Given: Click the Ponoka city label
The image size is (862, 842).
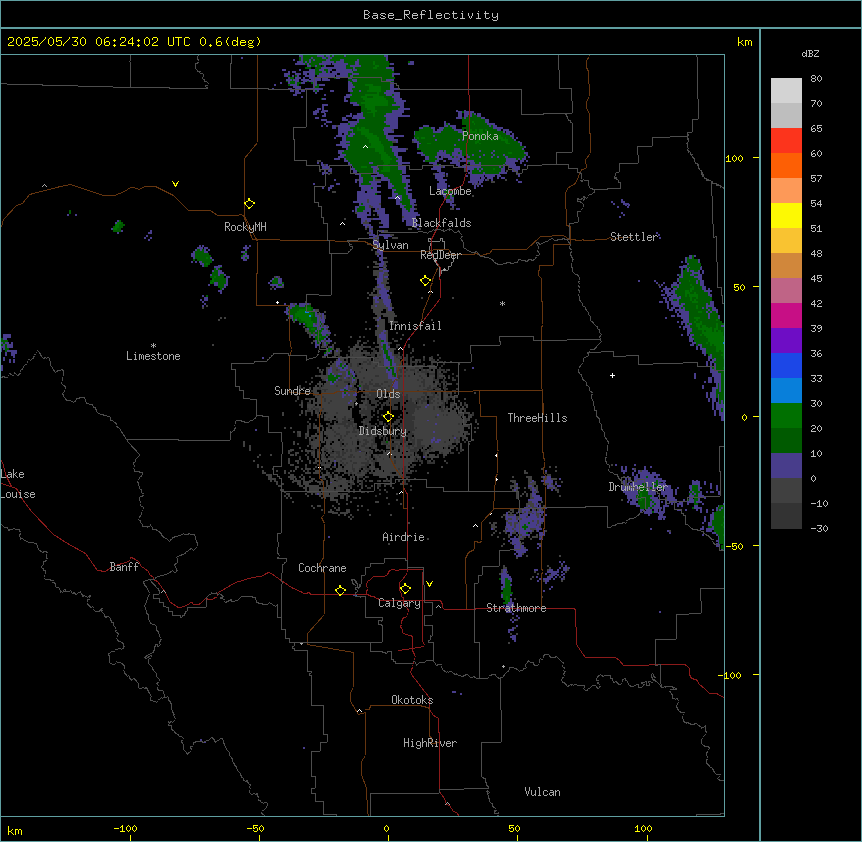Looking at the screenshot, I should coord(480,136).
